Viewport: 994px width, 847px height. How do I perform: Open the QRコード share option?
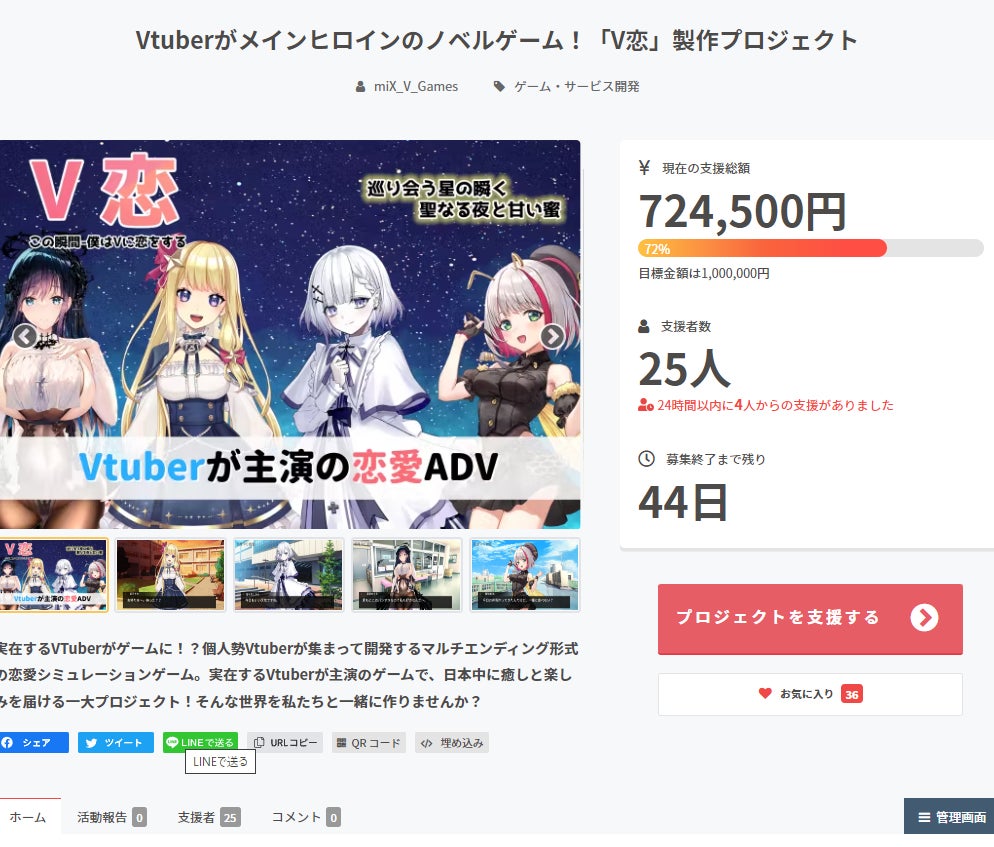[369, 742]
